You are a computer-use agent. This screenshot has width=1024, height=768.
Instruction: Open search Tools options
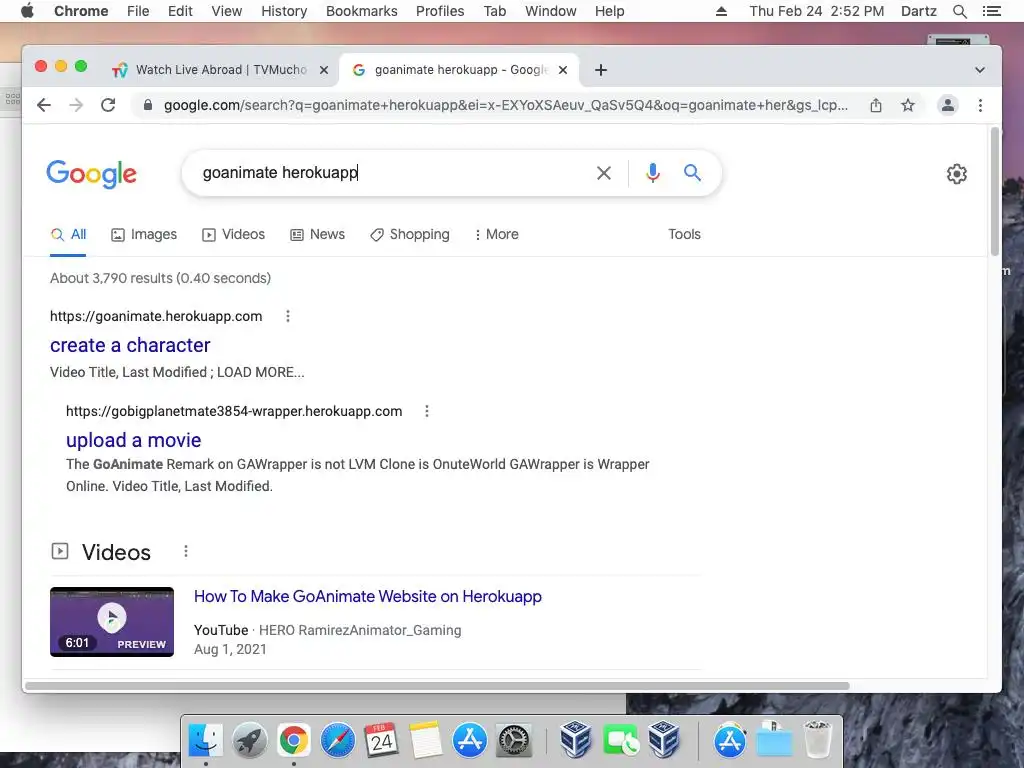pos(684,234)
